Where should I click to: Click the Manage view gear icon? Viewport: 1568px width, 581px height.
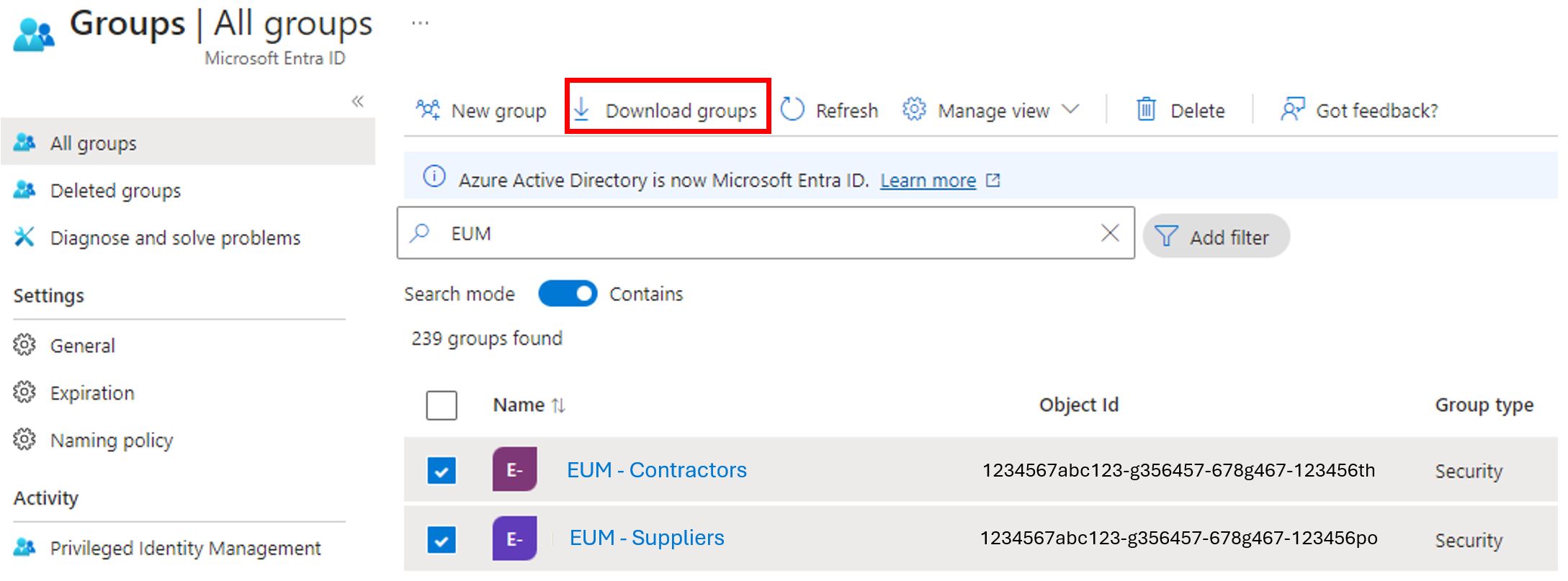[x=914, y=109]
